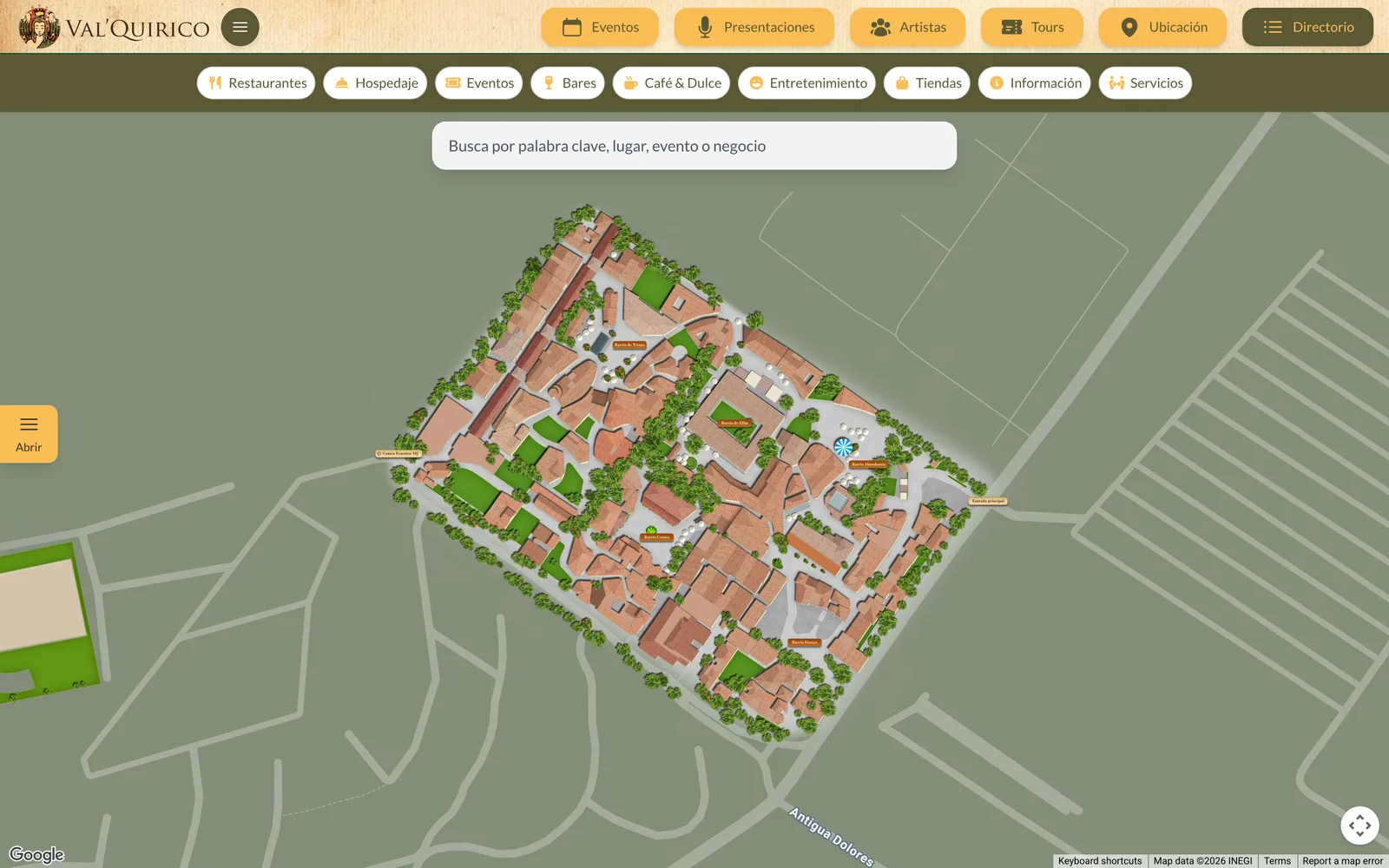
Task: Toggle the map camera controls button
Action: (x=1359, y=825)
